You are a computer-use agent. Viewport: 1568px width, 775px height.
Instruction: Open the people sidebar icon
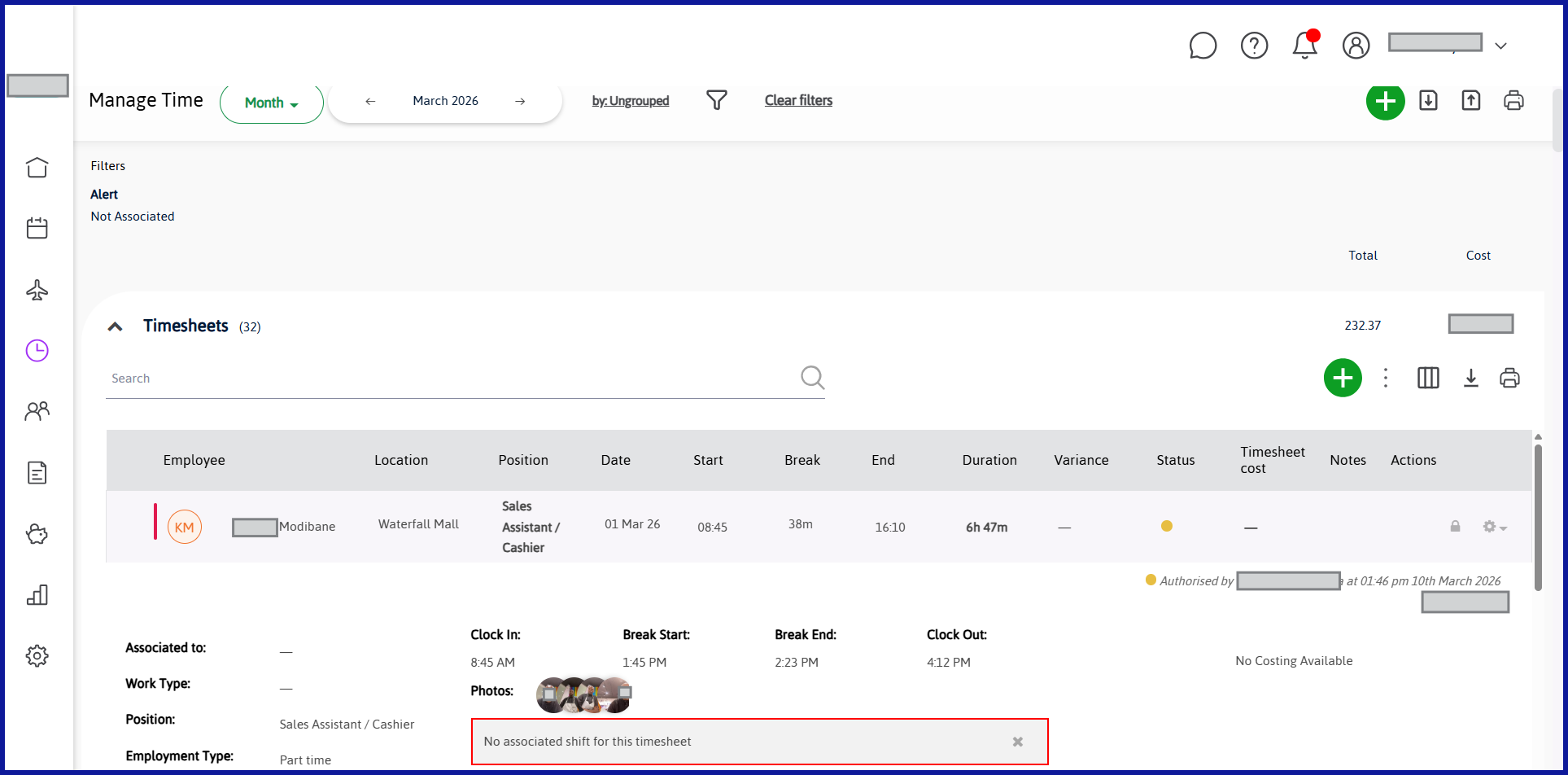(37, 411)
